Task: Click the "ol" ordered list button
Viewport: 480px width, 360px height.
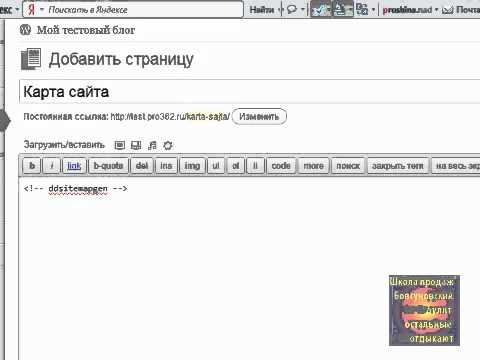Action: 236,166
